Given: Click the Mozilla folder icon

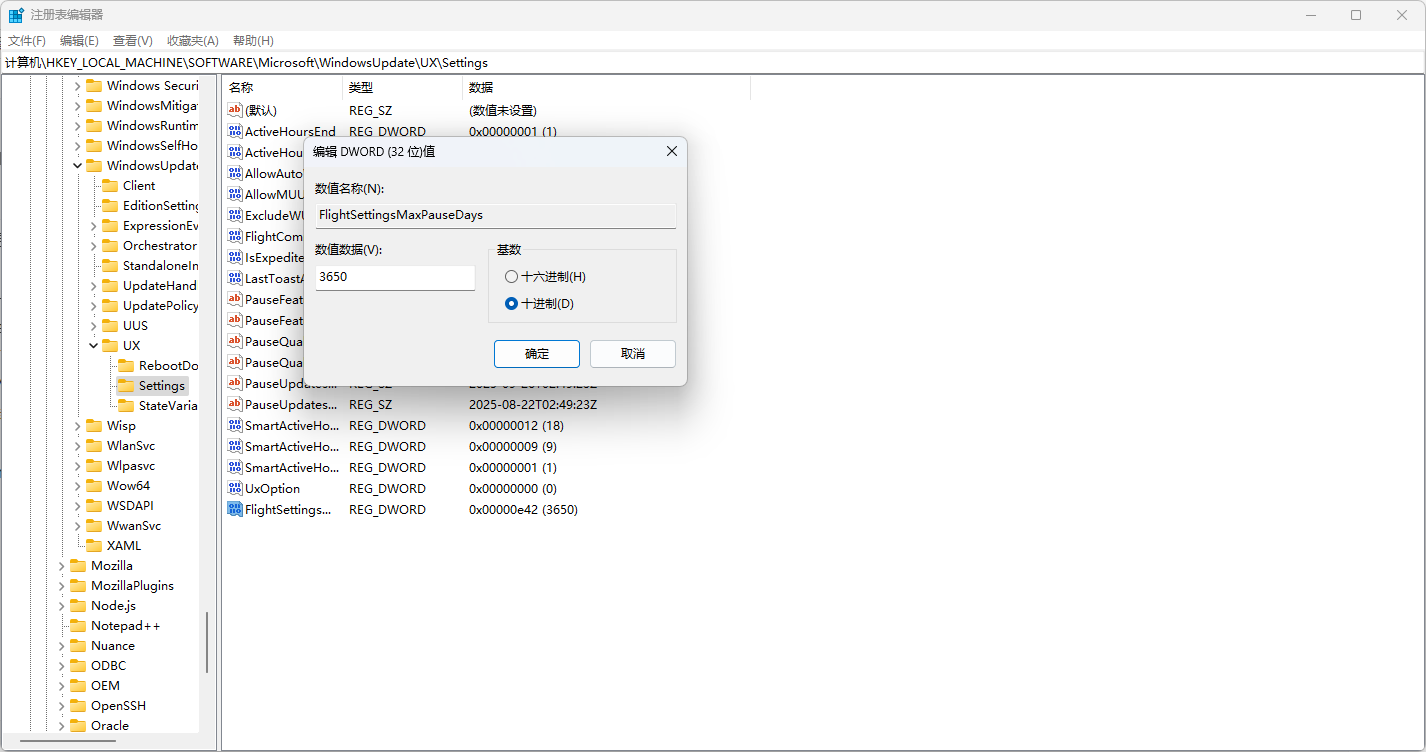Looking at the screenshot, I should [x=78, y=565].
